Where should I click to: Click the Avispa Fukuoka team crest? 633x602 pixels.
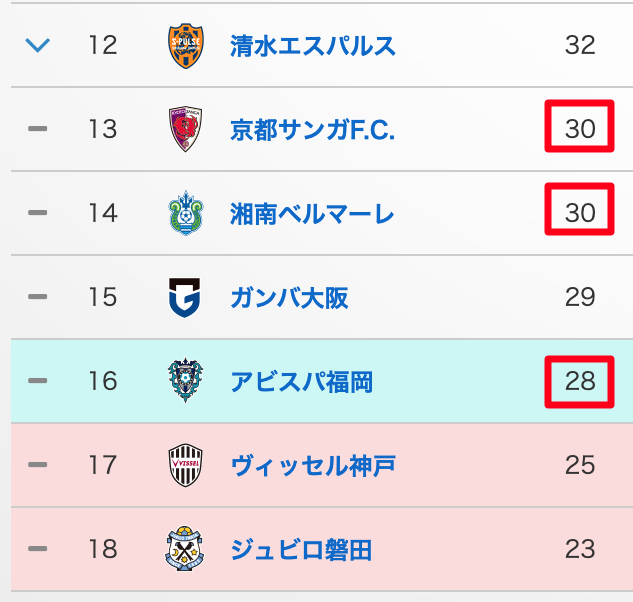(x=185, y=381)
